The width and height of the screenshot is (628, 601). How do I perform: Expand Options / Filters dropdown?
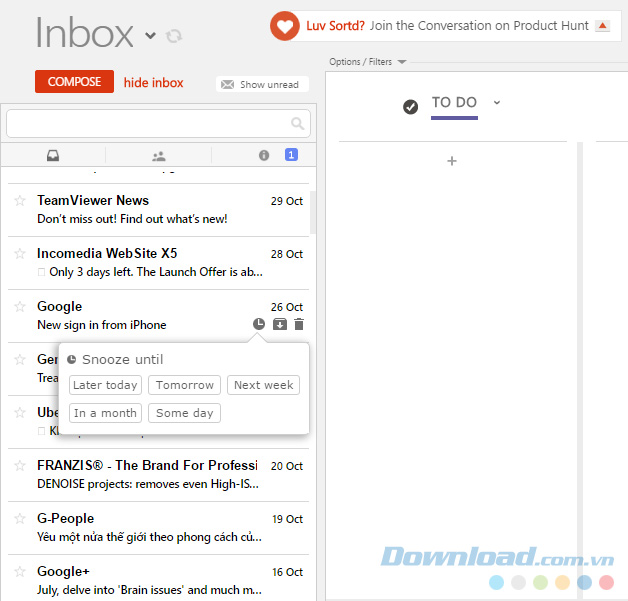[367, 62]
